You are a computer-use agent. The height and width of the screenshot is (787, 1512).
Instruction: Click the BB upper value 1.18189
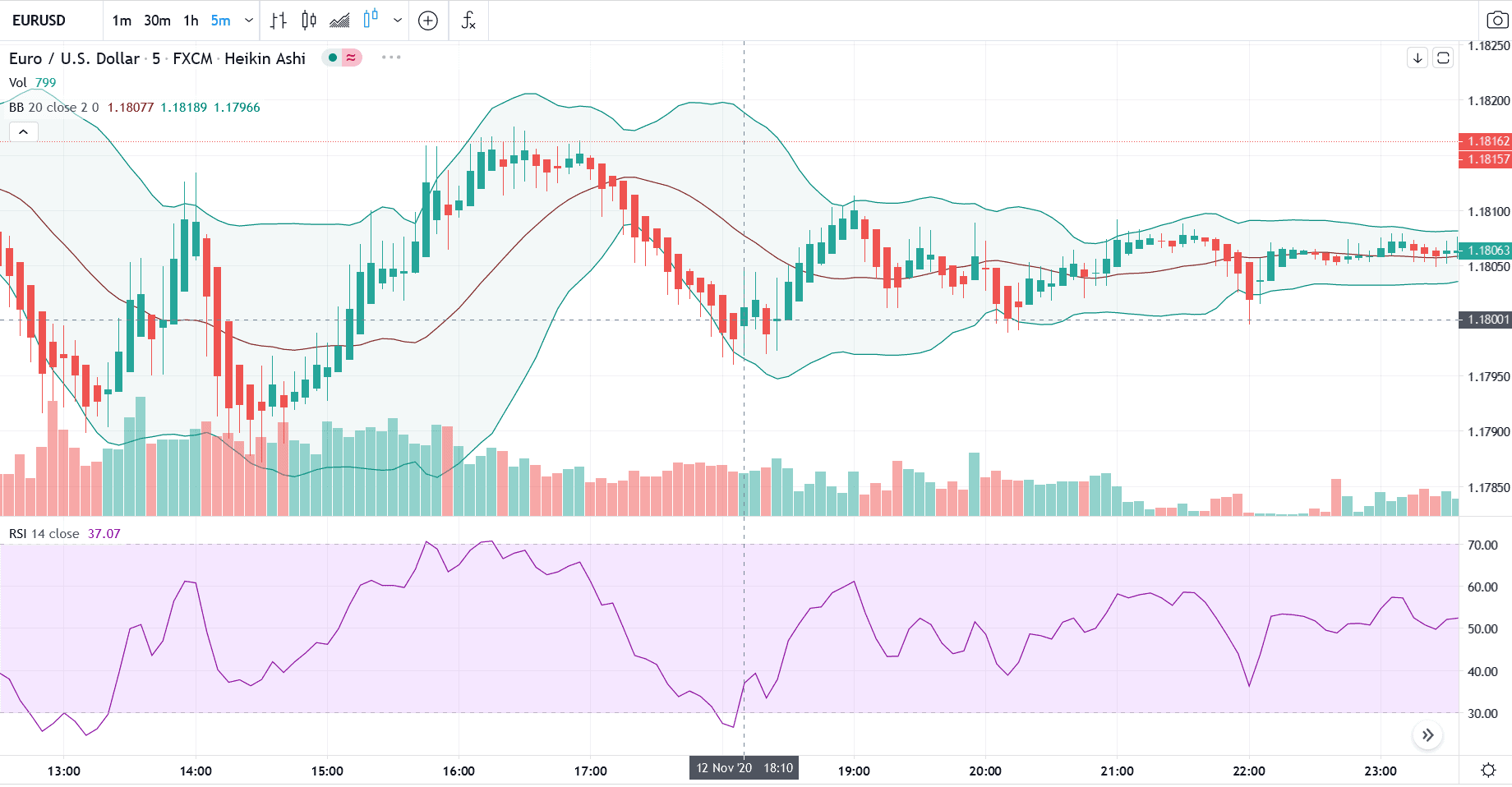[x=184, y=108]
